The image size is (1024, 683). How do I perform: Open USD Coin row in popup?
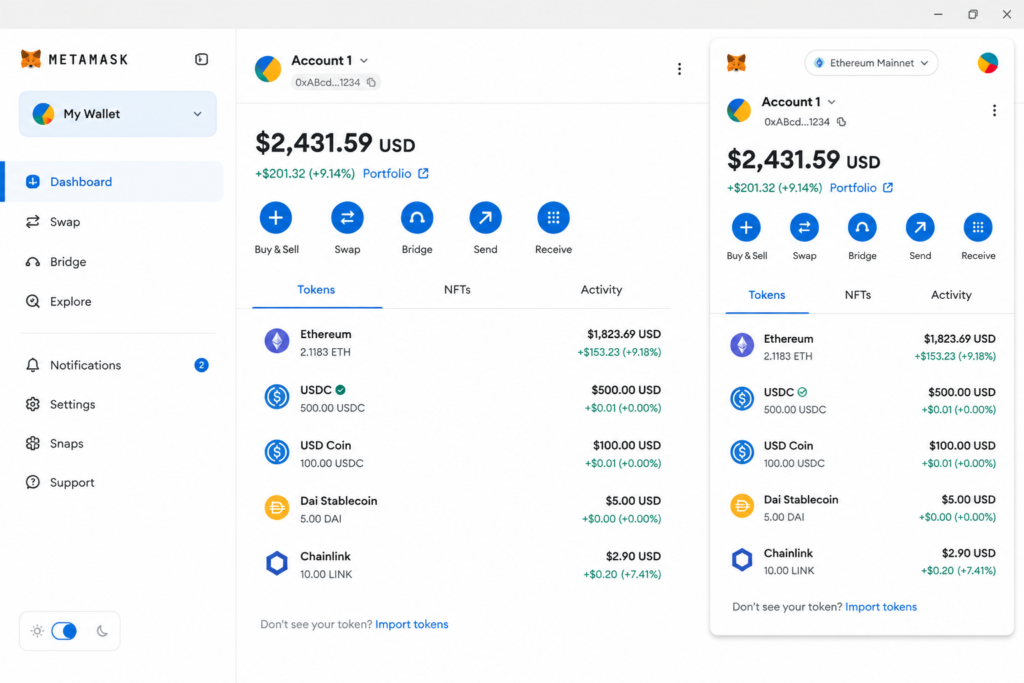(x=862, y=454)
